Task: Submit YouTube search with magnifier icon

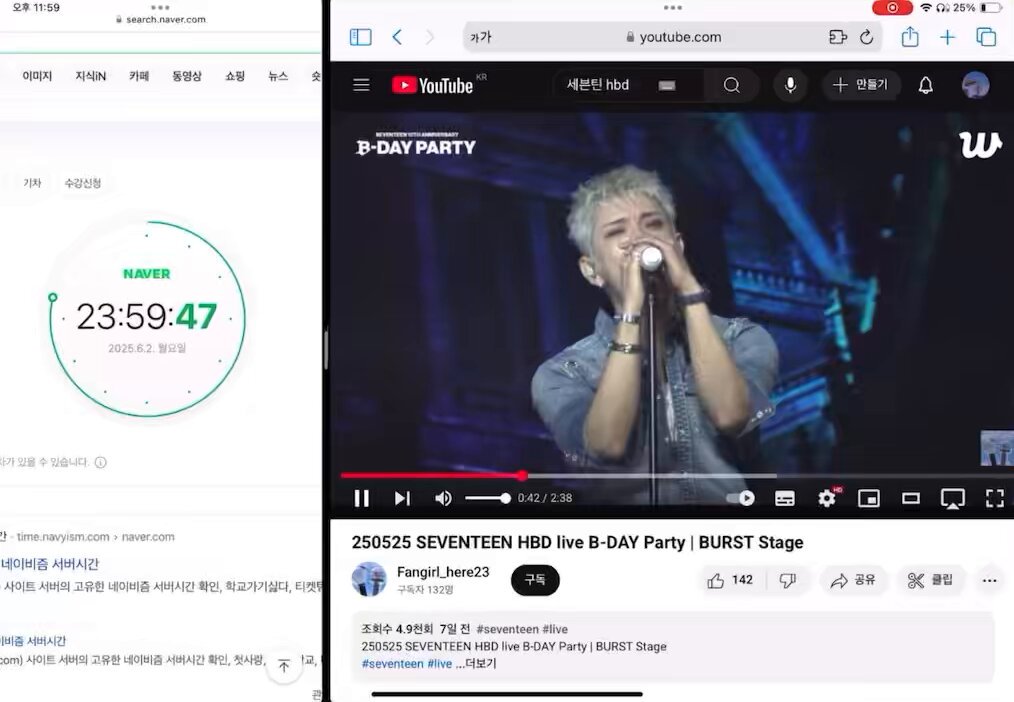Action: 731,85
